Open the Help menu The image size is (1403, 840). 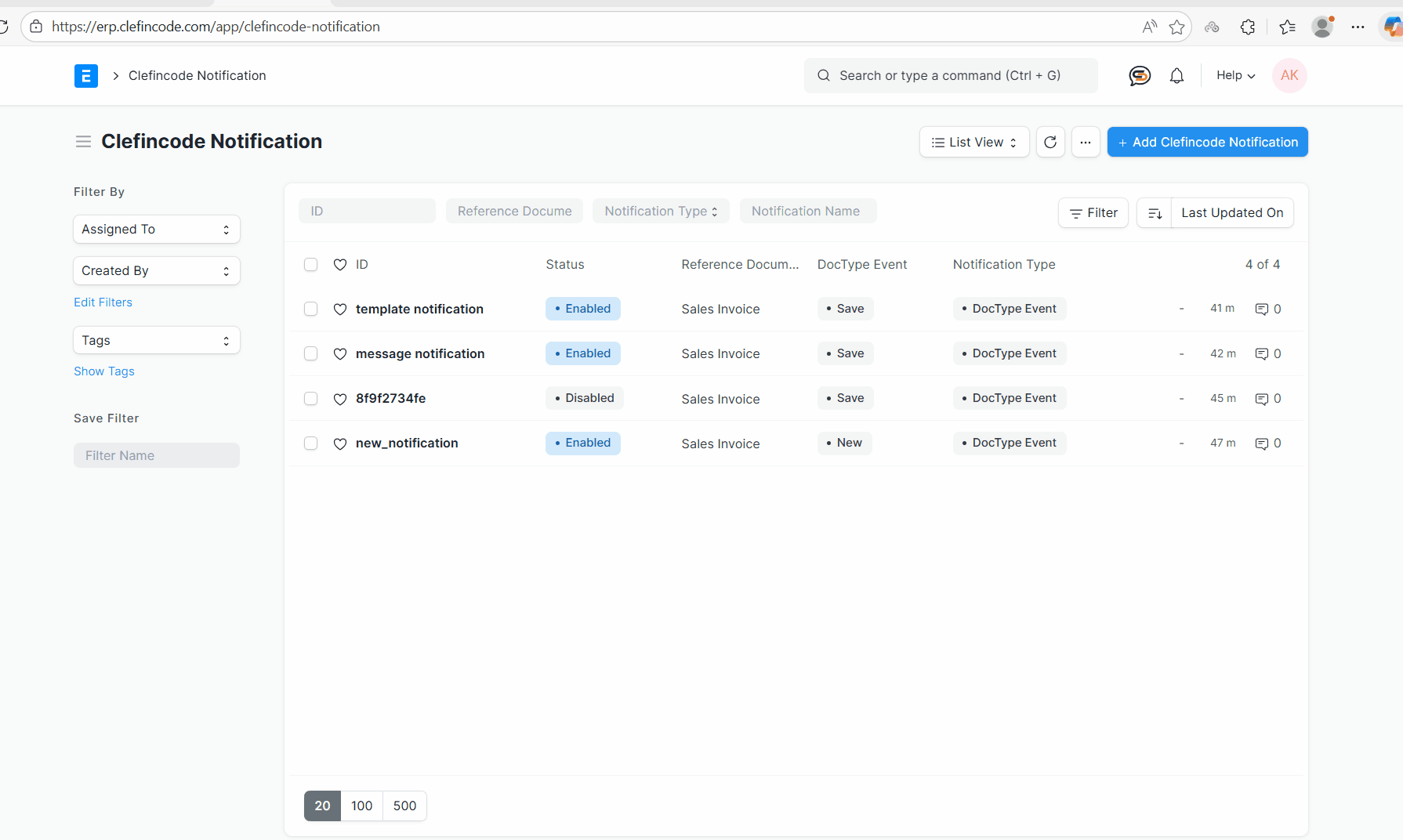click(x=1234, y=75)
